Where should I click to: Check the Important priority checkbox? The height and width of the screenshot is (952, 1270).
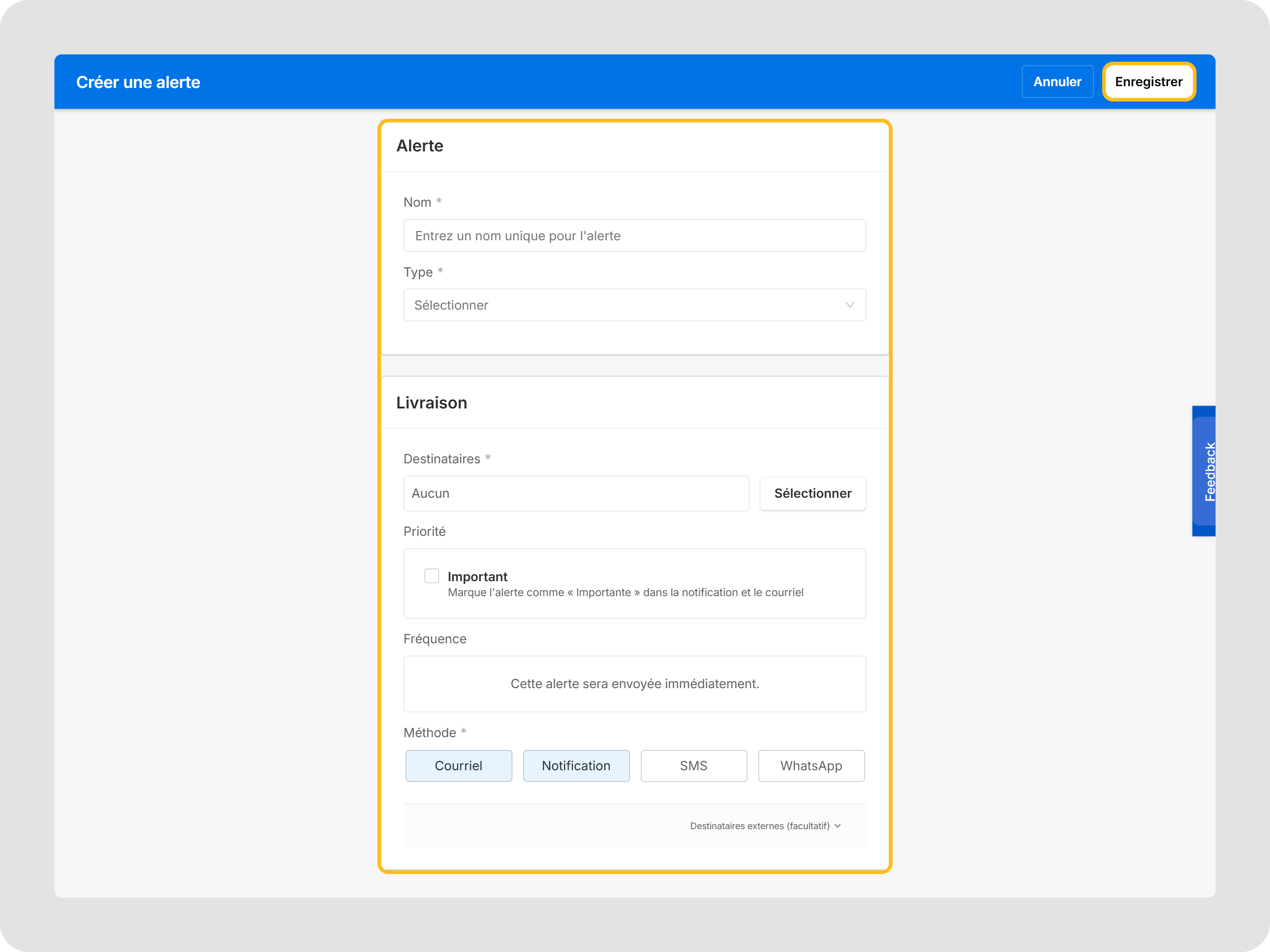[x=432, y=576]
